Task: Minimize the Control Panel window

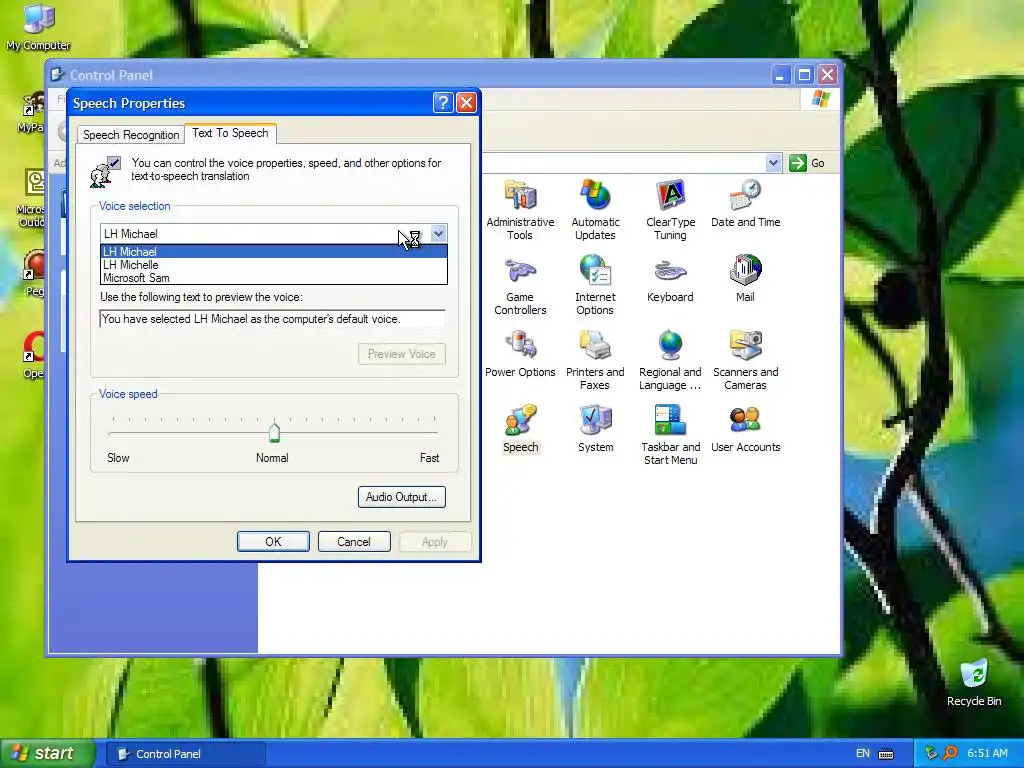Action: 780,74
